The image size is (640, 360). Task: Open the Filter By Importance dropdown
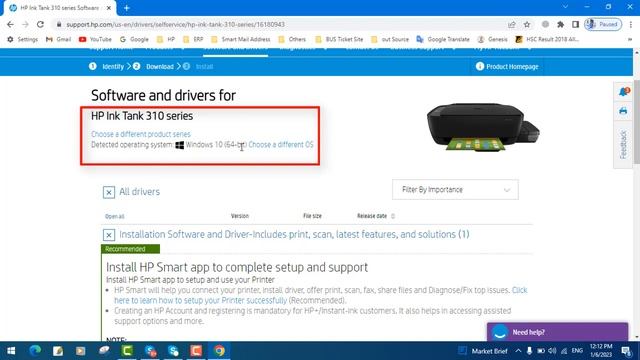pyautogui.click(x=455, y=190)
